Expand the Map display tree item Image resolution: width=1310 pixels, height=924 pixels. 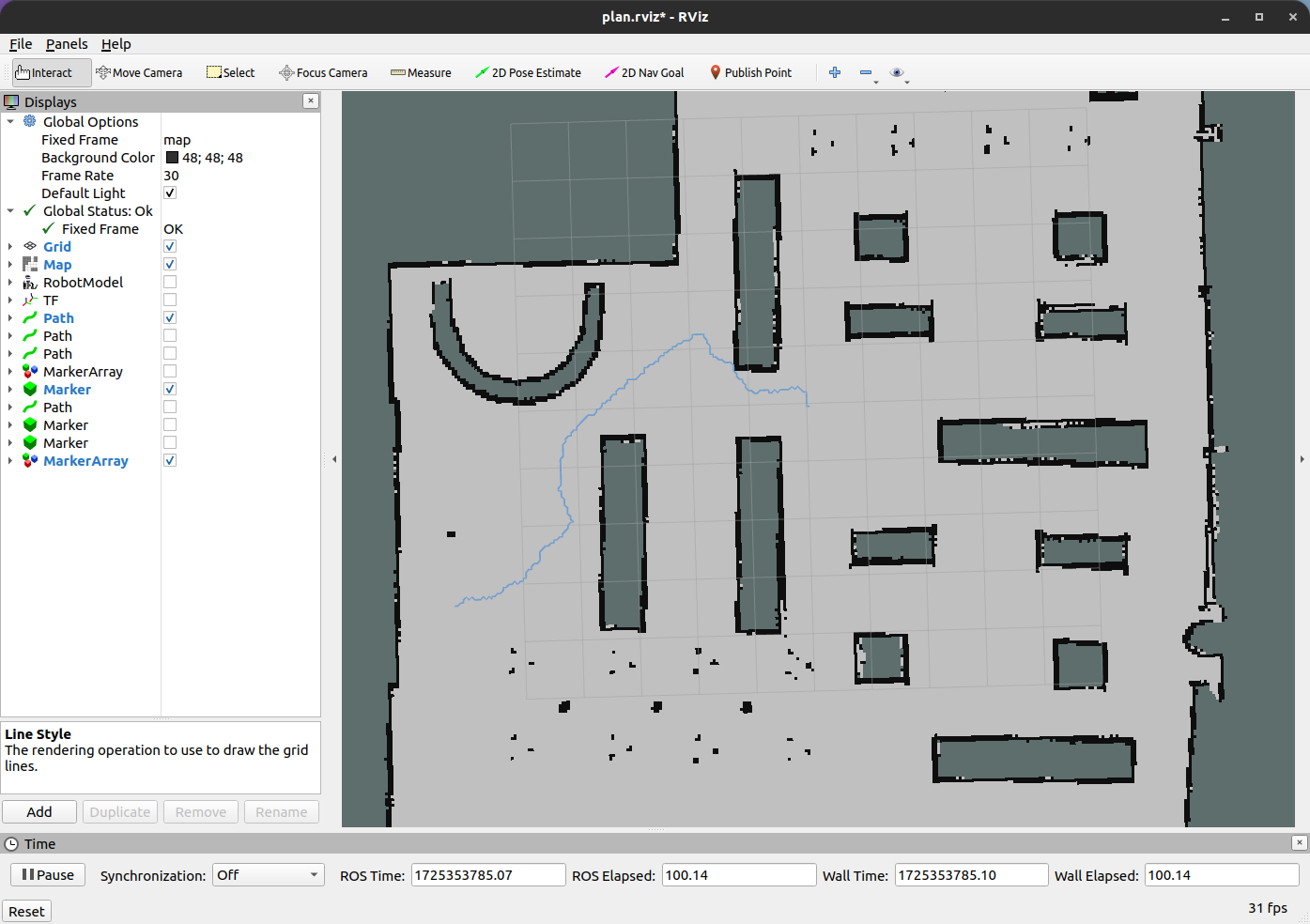click(10, 265)
